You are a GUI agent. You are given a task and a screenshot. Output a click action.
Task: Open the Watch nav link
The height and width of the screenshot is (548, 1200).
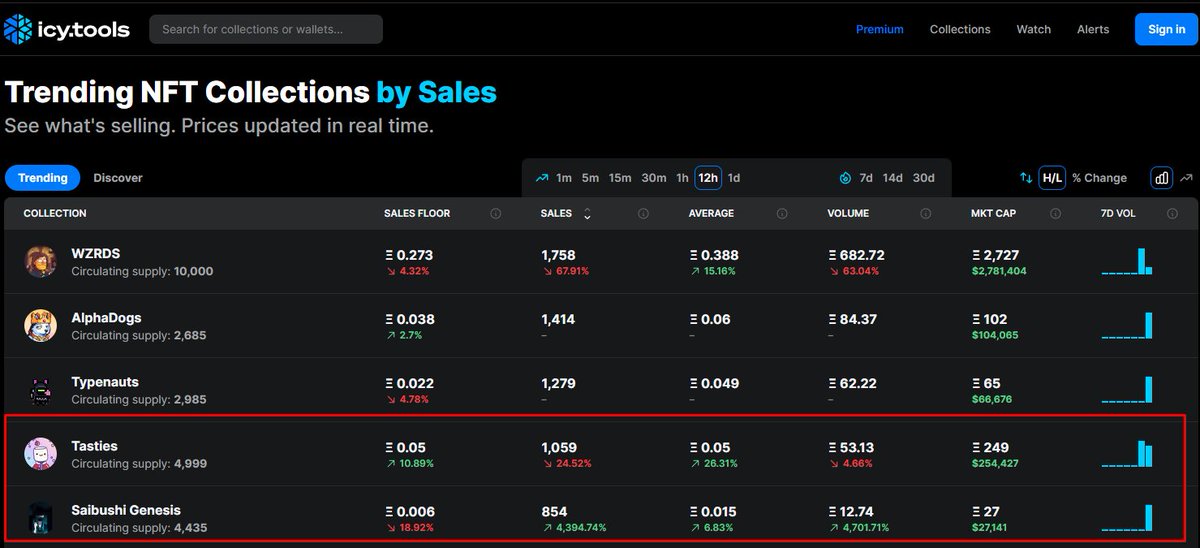coord(1034,29)
